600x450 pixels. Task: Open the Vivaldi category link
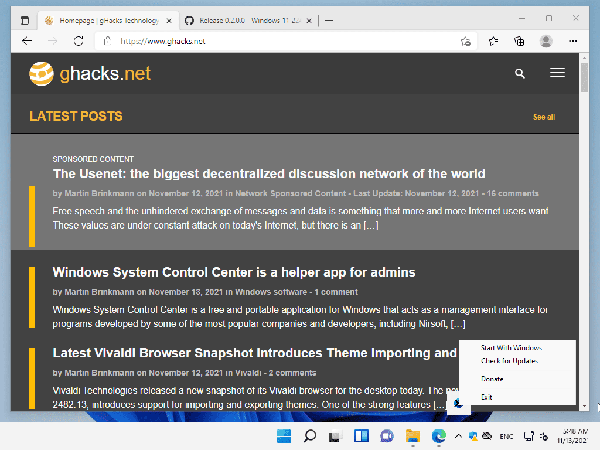(248, 373)
